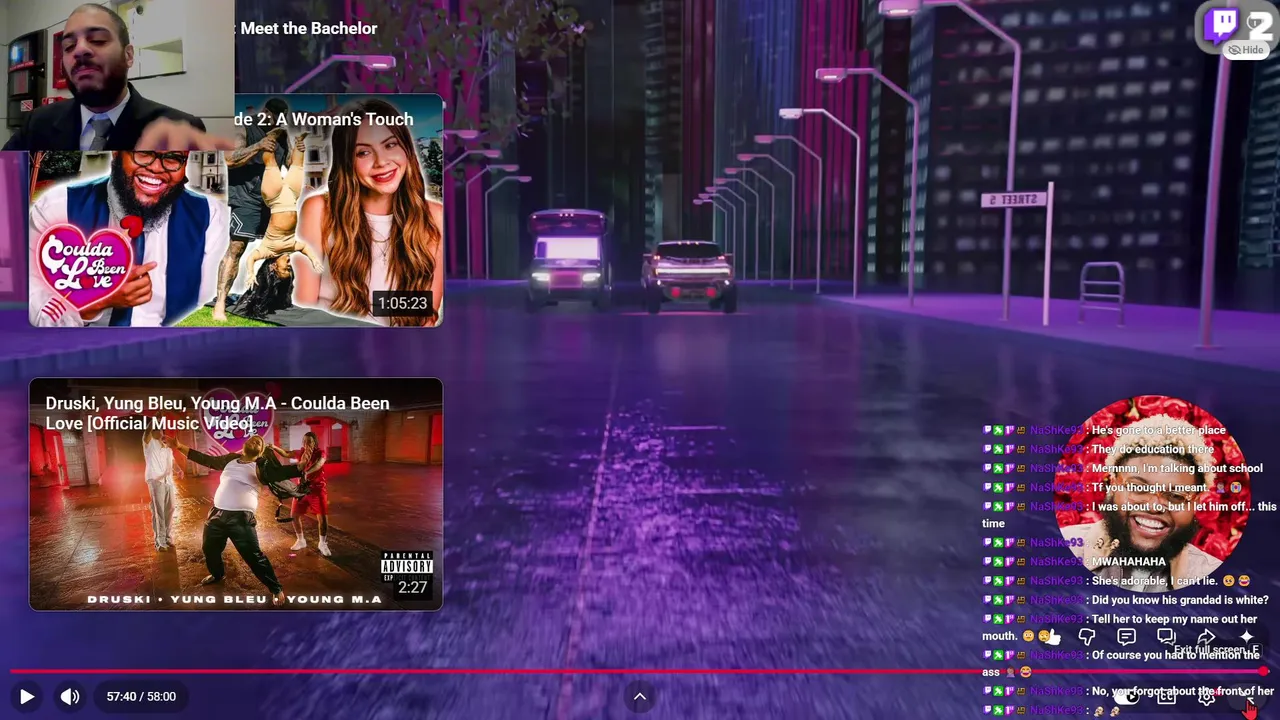Screen dimensions: 1280x720
Task: Open comments panel icon
Action: coord(1126,637)
